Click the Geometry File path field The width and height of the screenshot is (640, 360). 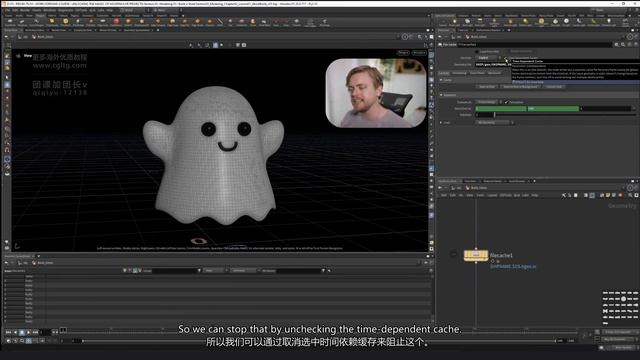[x=493, y=64]
